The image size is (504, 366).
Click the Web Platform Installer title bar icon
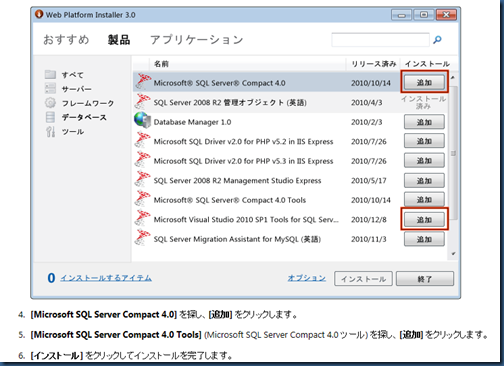(39, 14)
